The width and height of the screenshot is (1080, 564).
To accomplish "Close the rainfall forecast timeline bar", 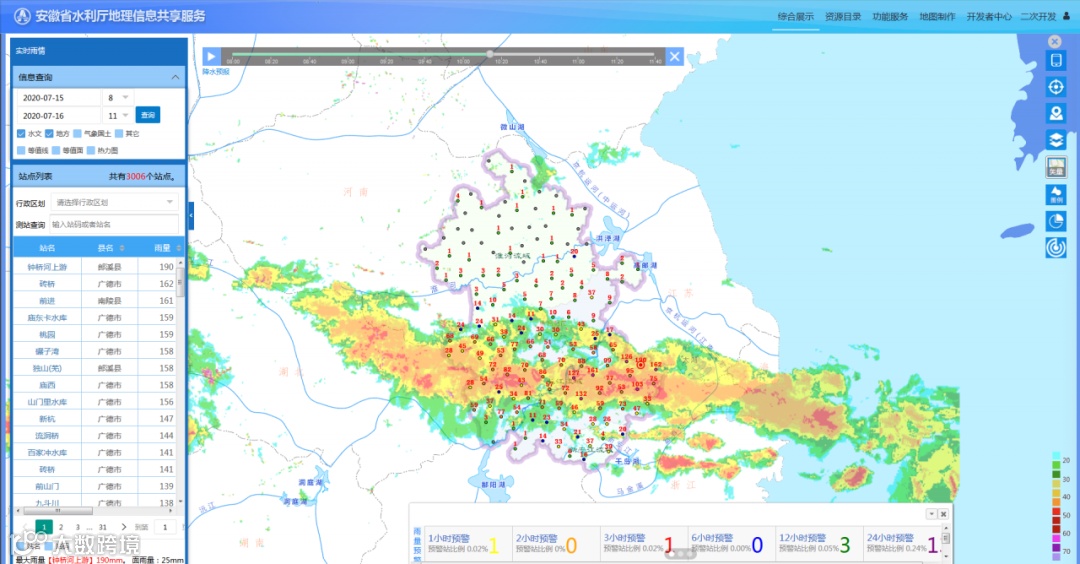I will pos(674,56).
